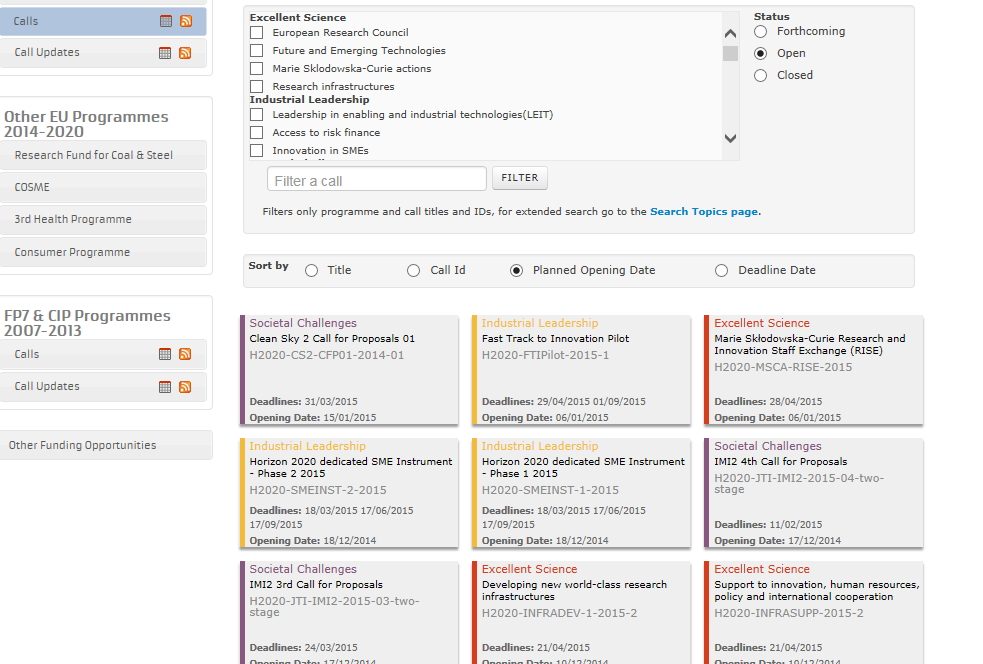Open the Consumer Programme menu item
Image resolution: width=983 pixels, height=664 pixels.
click(x=103, y=252)
